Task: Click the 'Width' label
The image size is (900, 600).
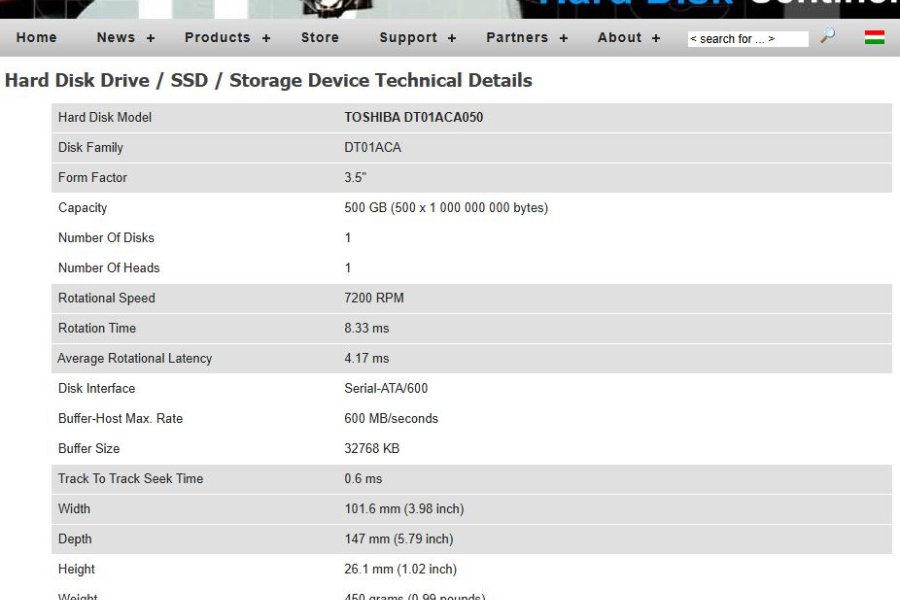Action: point(74,509)
